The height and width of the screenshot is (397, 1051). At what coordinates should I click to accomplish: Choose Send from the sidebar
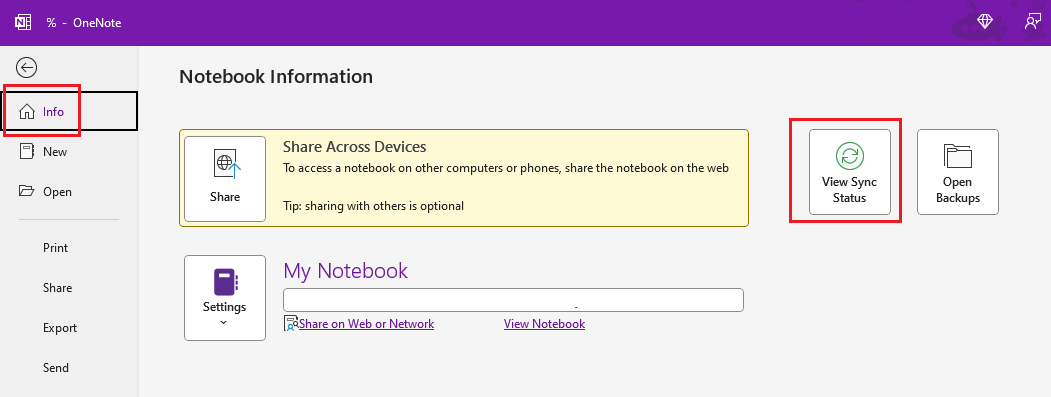pos(56,367)
